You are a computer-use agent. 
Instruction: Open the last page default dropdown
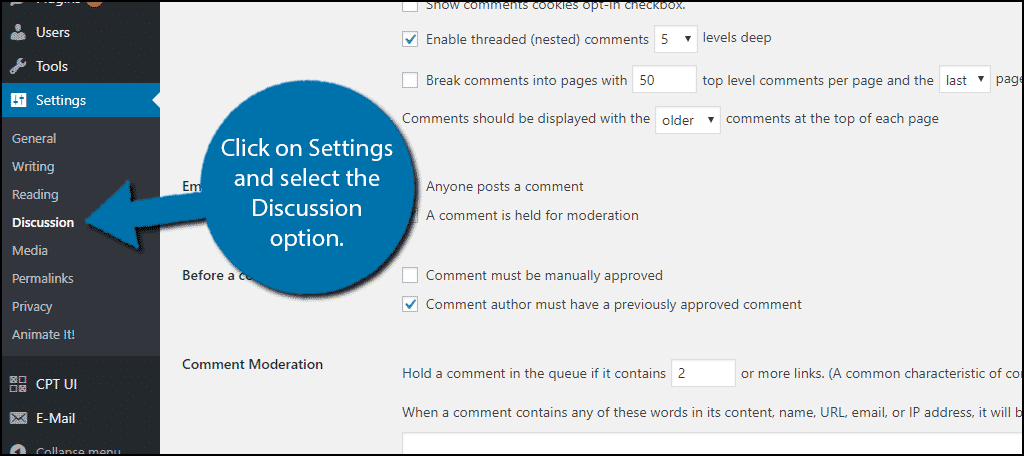pyautogui.click(x=965, y=80)
